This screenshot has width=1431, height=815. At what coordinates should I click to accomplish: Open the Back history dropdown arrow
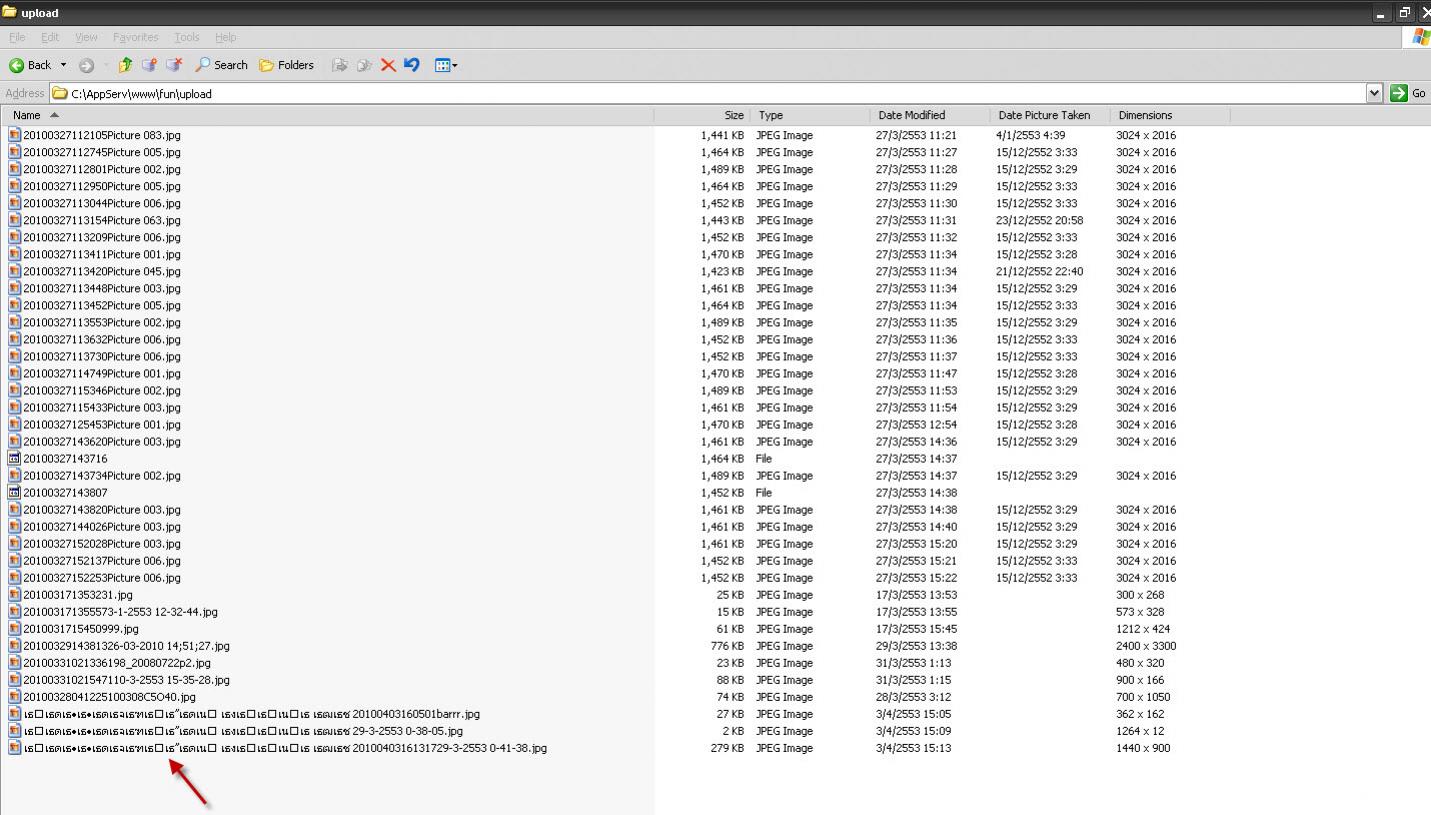point(63,65)
